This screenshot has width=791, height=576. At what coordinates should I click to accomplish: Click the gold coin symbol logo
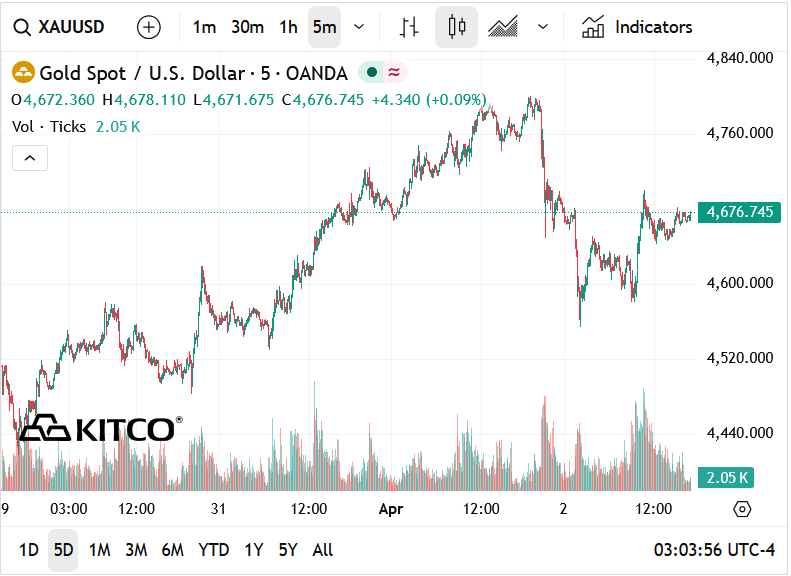23,73
